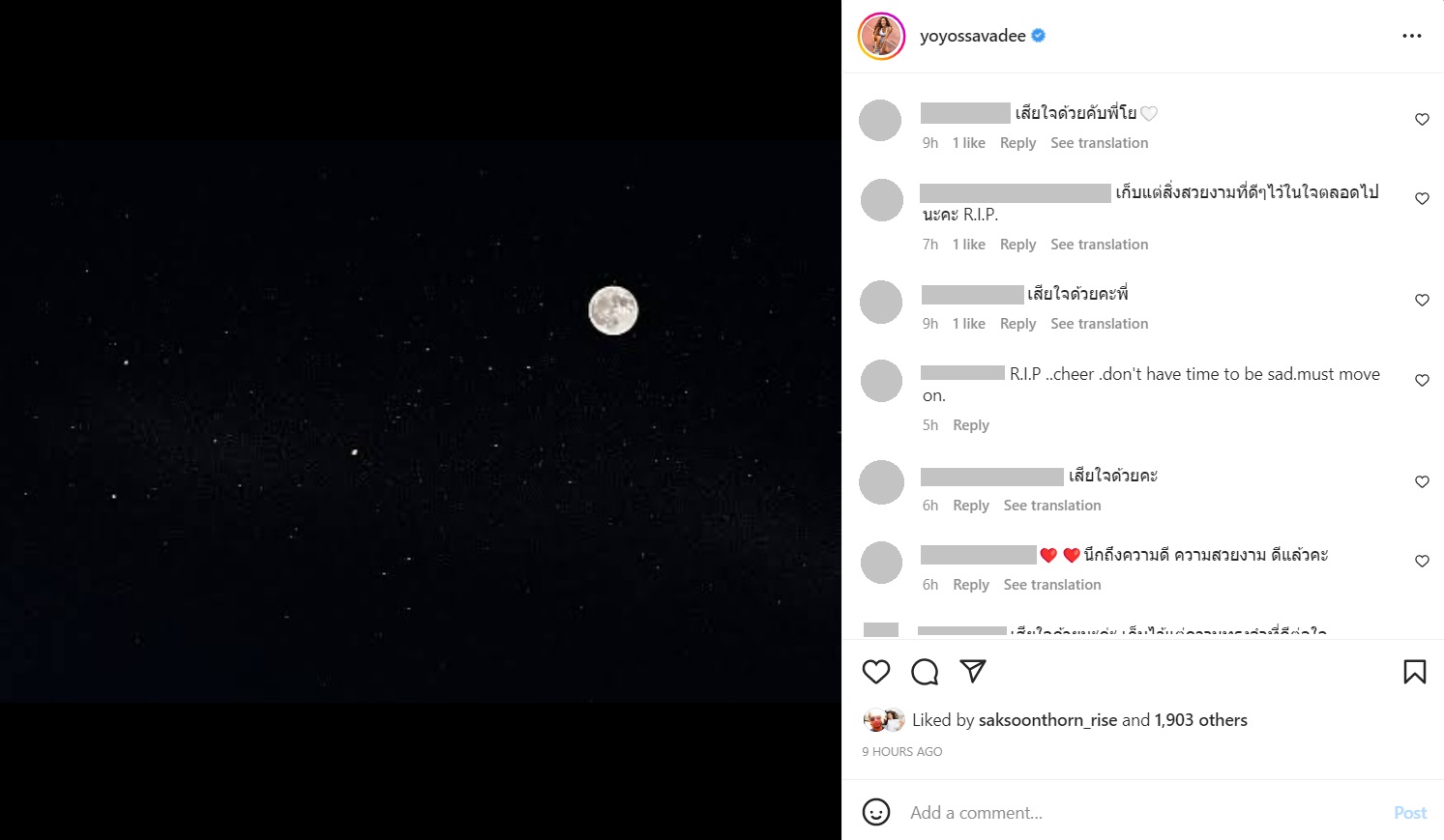Image resolution: width=1444 pixels, height=840 pixels.
Task: Reply to the English R.I.P comment
Action: click(970, 425)
